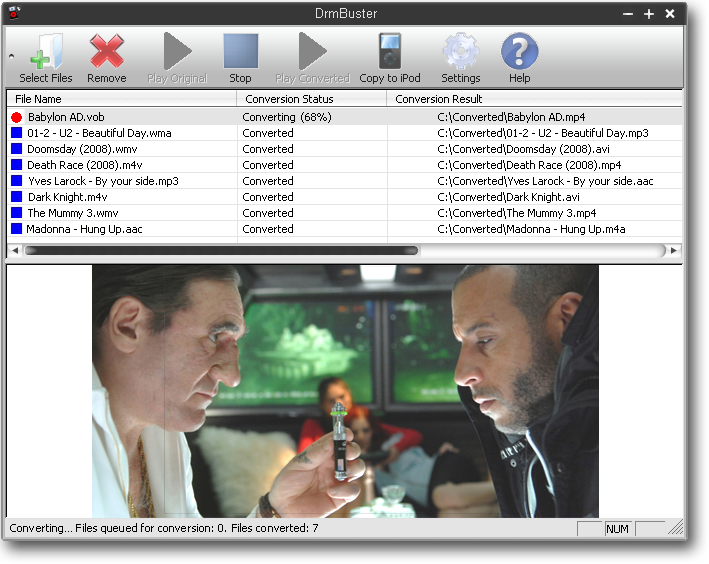The image size is (709, 564).
Task: Click blue square beside Death Race (2008).m4v
Action: pos(17,165)
